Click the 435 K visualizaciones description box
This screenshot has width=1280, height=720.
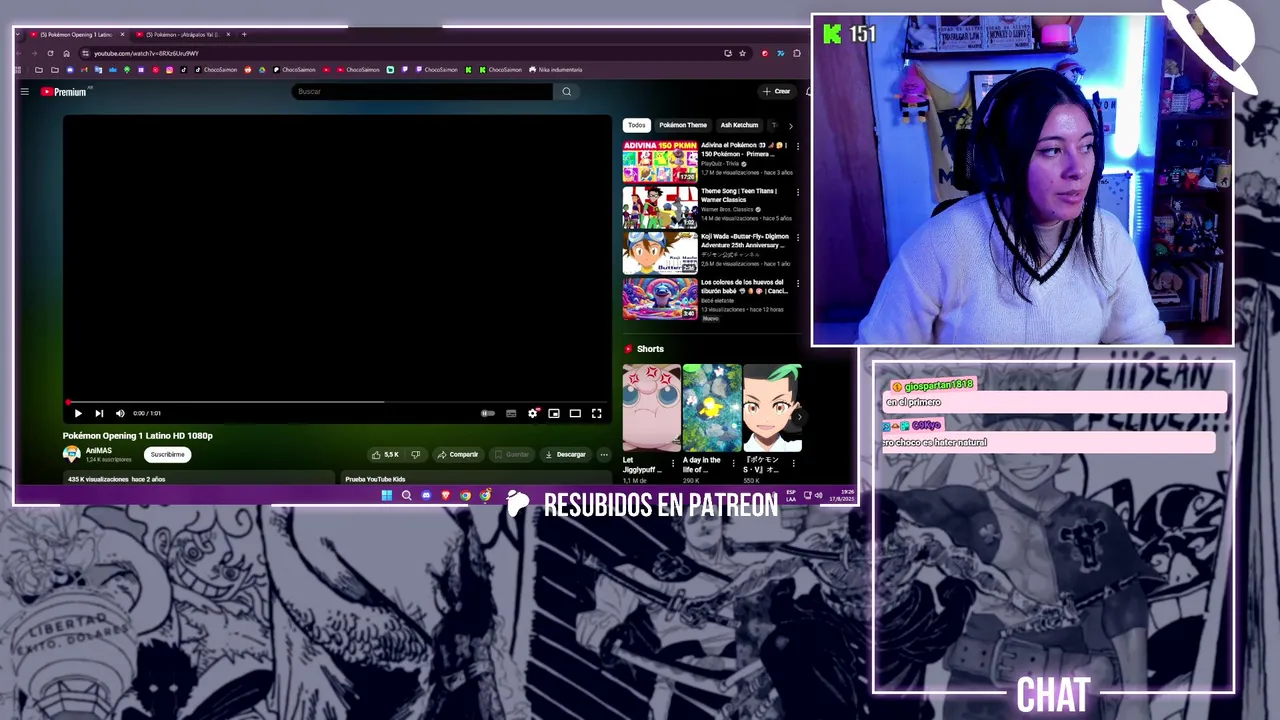pos(198,479)
